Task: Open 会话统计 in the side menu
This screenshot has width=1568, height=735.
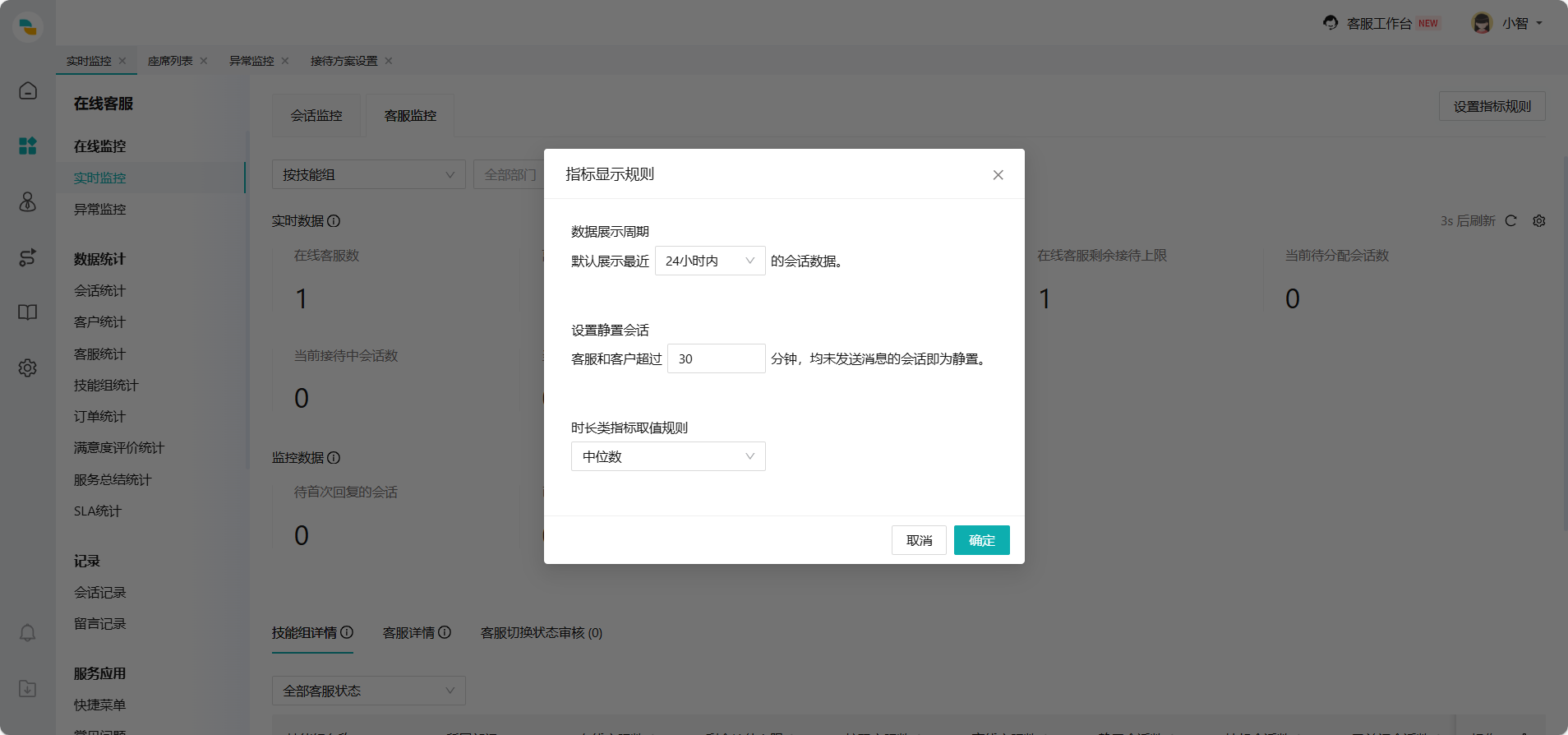Action: point(100,291)
